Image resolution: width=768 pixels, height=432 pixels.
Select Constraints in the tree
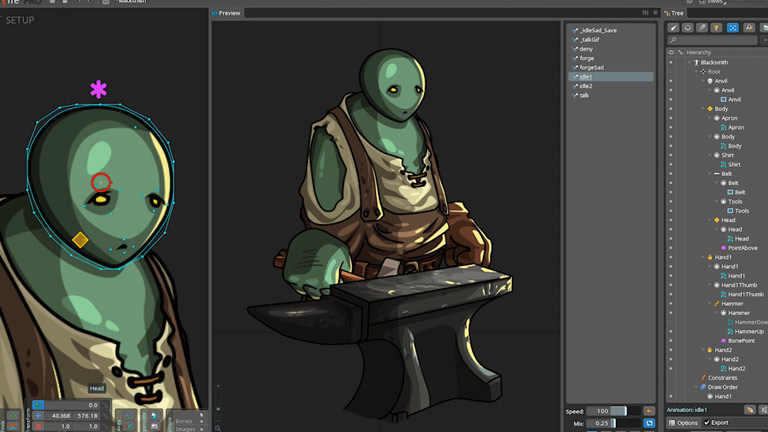pyautogui.click(x=722, y=378)
